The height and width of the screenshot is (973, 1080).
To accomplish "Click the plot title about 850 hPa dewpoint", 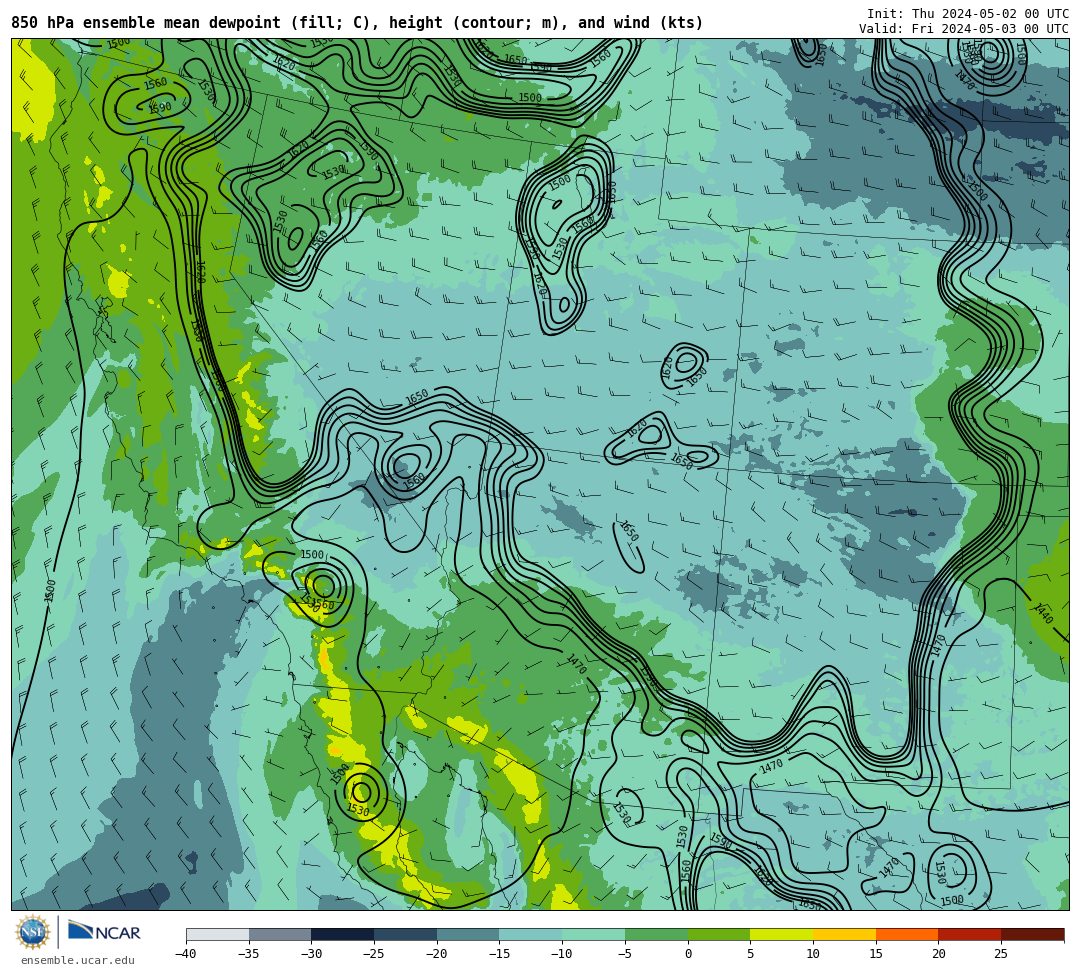I will [x=357, y=23].
